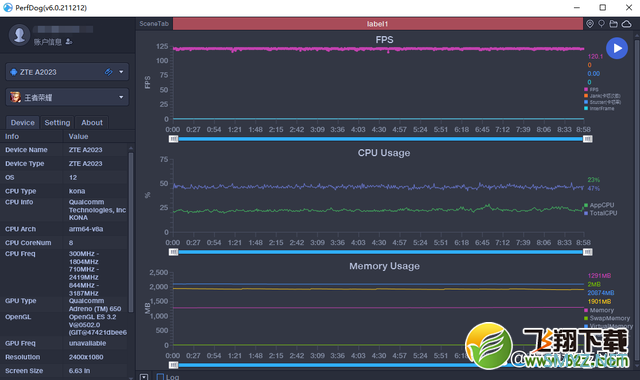The image size is (640, 380).
Task: Start recording with the blue play button
Action: [617, 48]
